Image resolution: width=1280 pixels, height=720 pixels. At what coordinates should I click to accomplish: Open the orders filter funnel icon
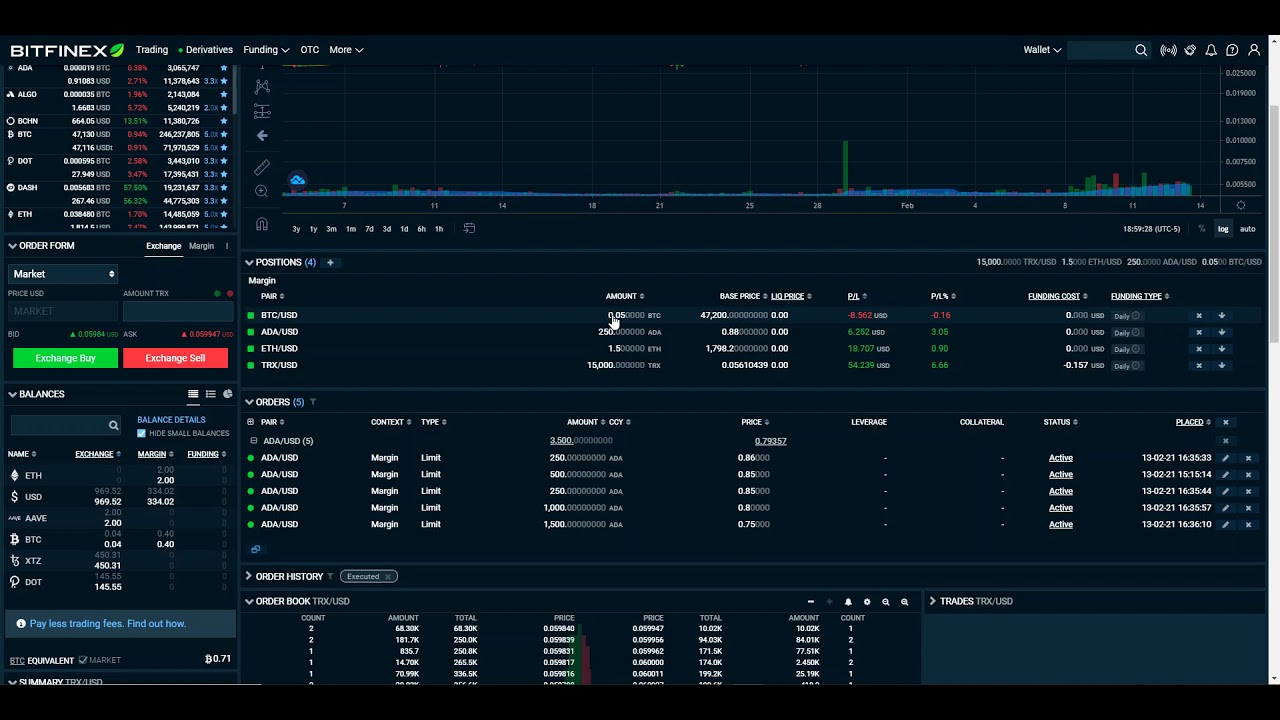click(313, 402)
